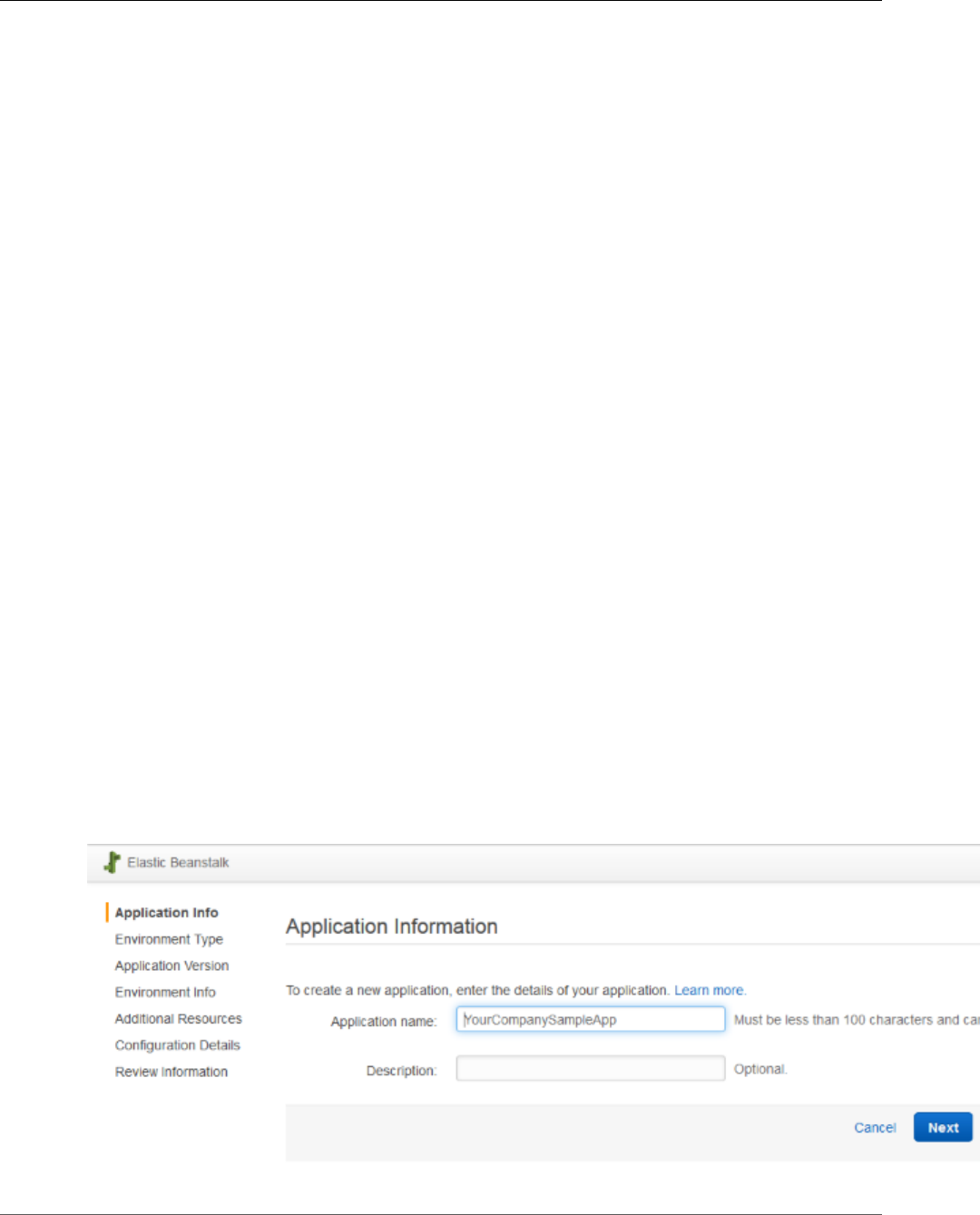Viewport: 980px width, 1215px height.
Task: Click the Elastic Beanstalk header text
Action: coord(178,862)
